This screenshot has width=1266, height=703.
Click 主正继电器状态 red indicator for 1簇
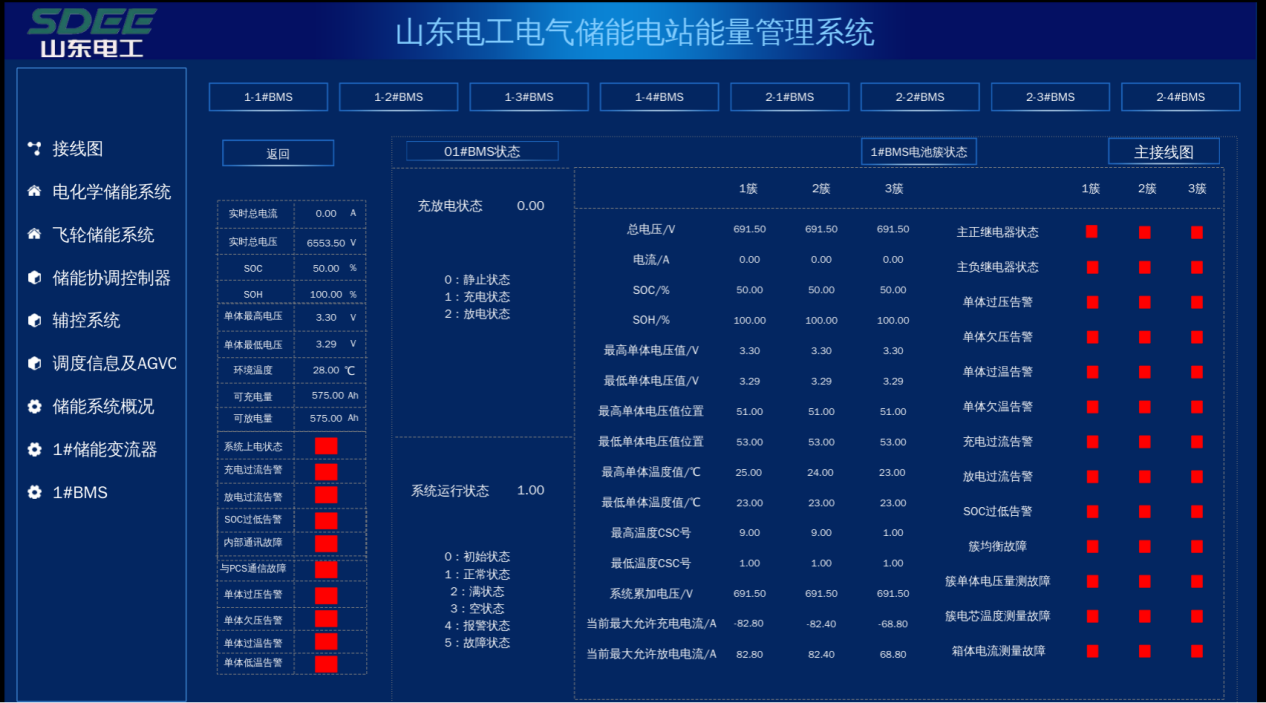[x=1092, y=232]
